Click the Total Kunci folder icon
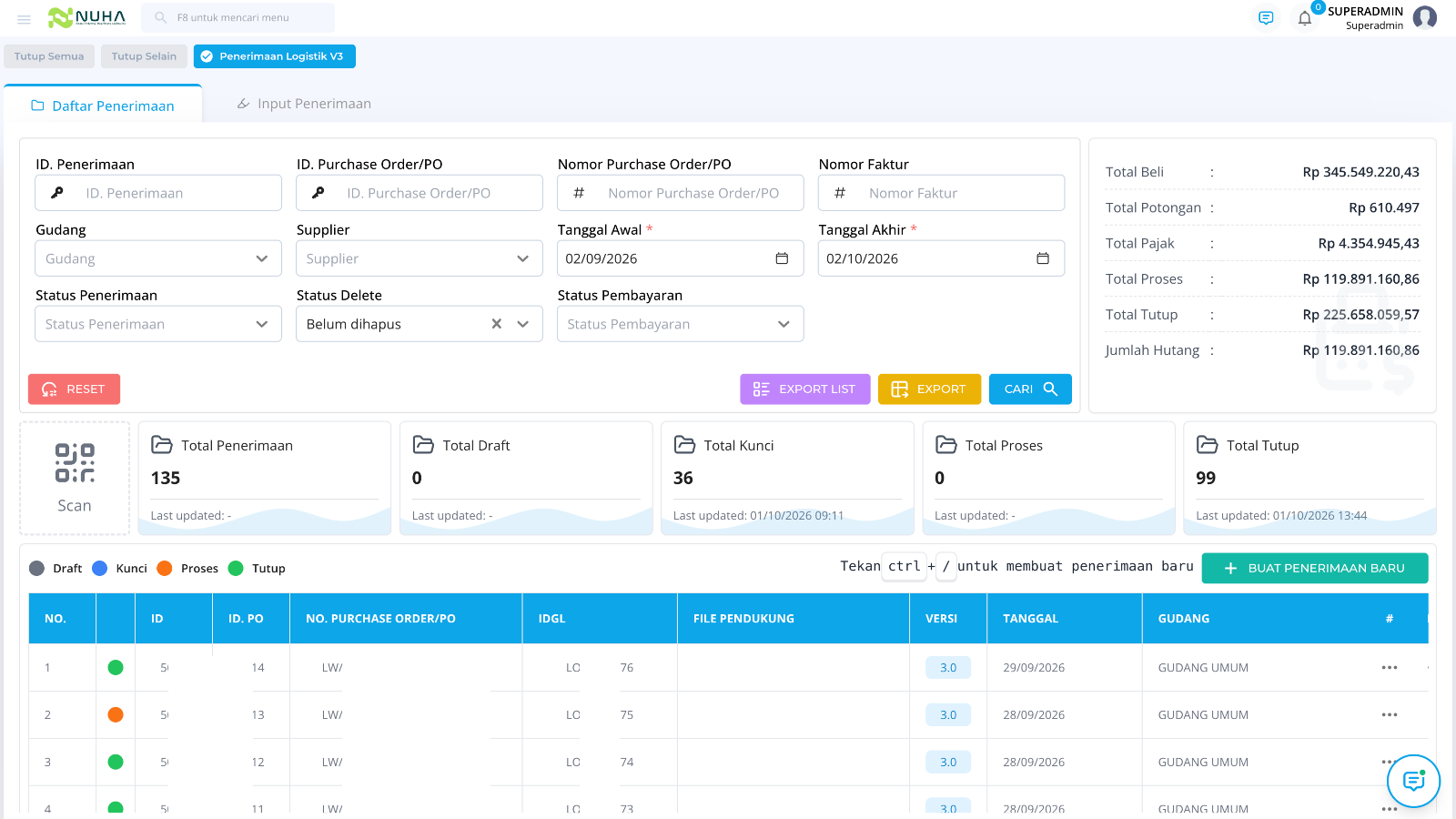This screenshot has width=1456, height=819. point(684,445)
